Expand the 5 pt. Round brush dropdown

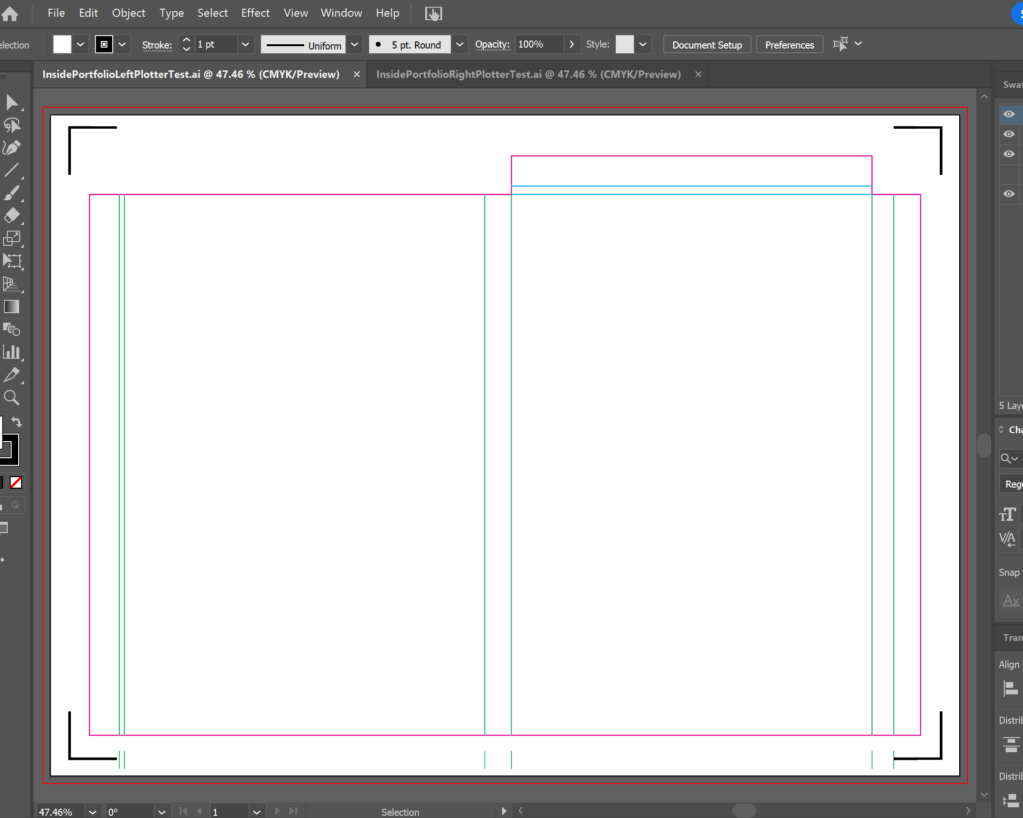(459, 45)
